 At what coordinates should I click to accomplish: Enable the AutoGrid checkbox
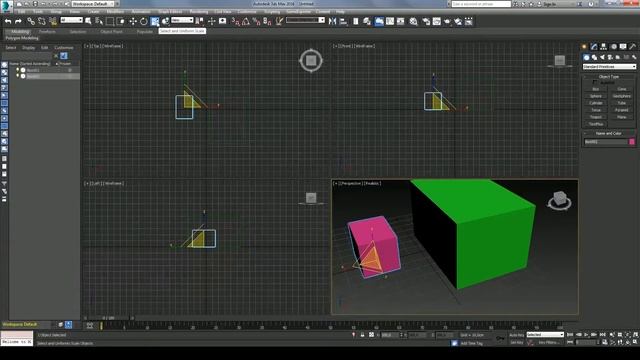pyautogui.click(x=595, y=82)
